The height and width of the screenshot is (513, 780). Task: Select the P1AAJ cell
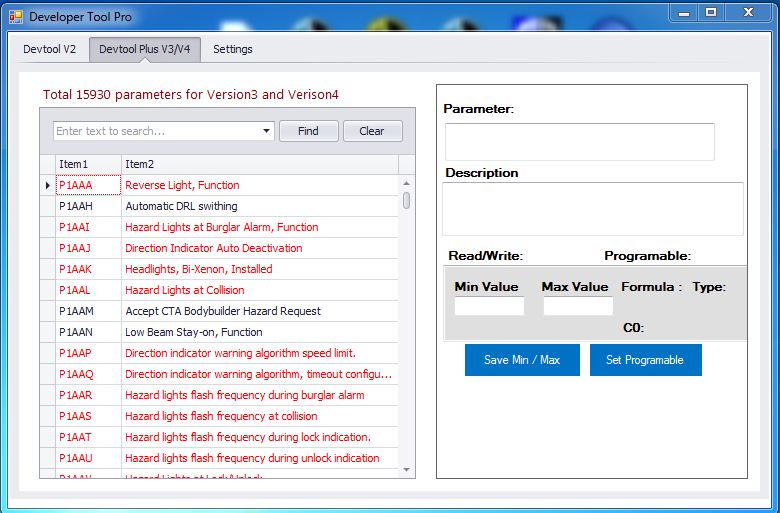[x=88, y=248]
